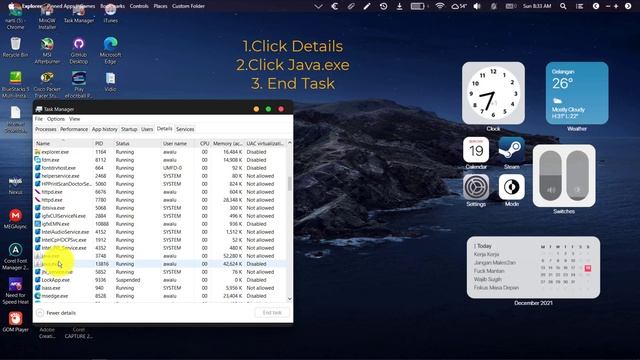640x360 pixels.
Task: Sort by the Memory column header
Action: point(228,143)
